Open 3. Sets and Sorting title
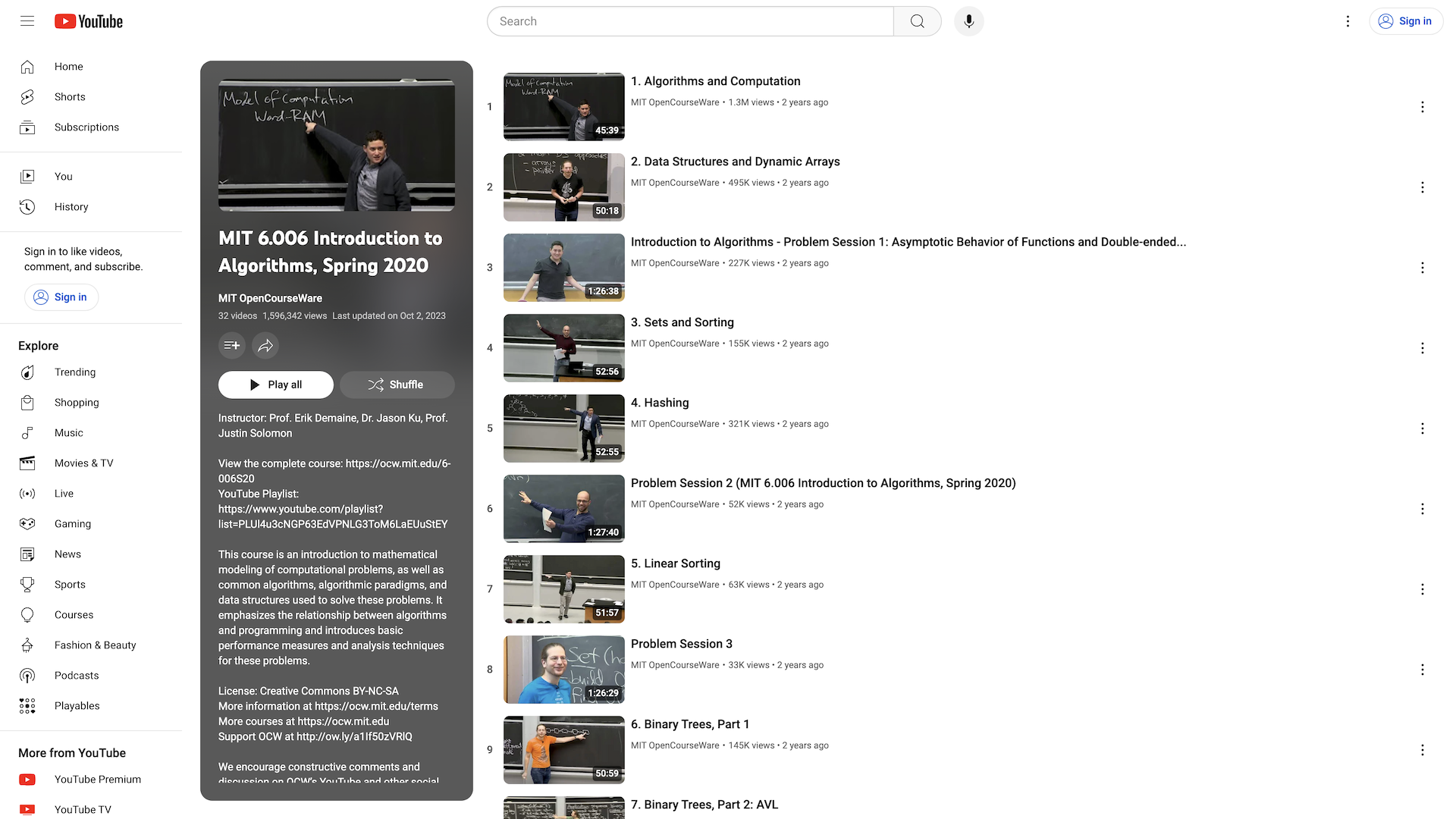Image resolution: width=1456 pixels, height=819 pixels. (682, 322)
